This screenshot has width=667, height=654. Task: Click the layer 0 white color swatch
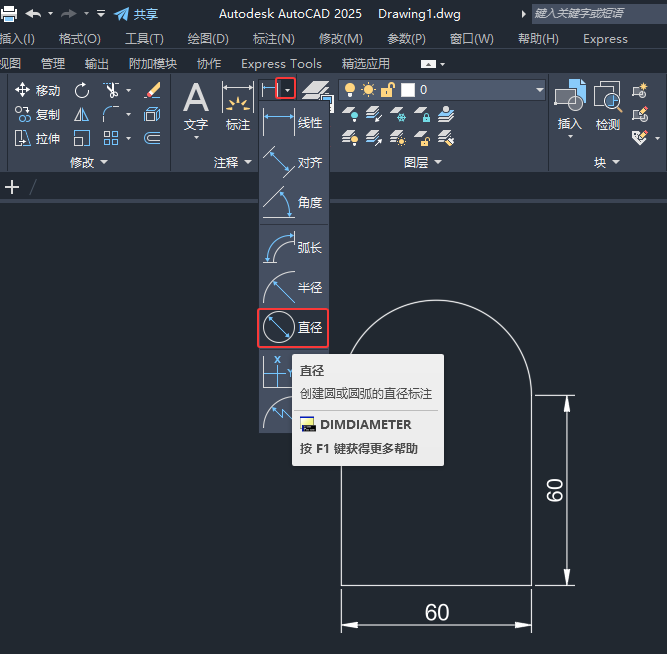coord(407,90)
